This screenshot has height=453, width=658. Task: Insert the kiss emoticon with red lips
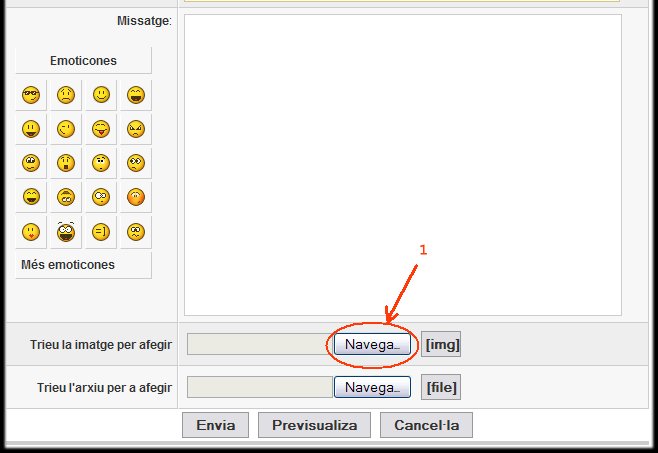click(x=31, y=232)
